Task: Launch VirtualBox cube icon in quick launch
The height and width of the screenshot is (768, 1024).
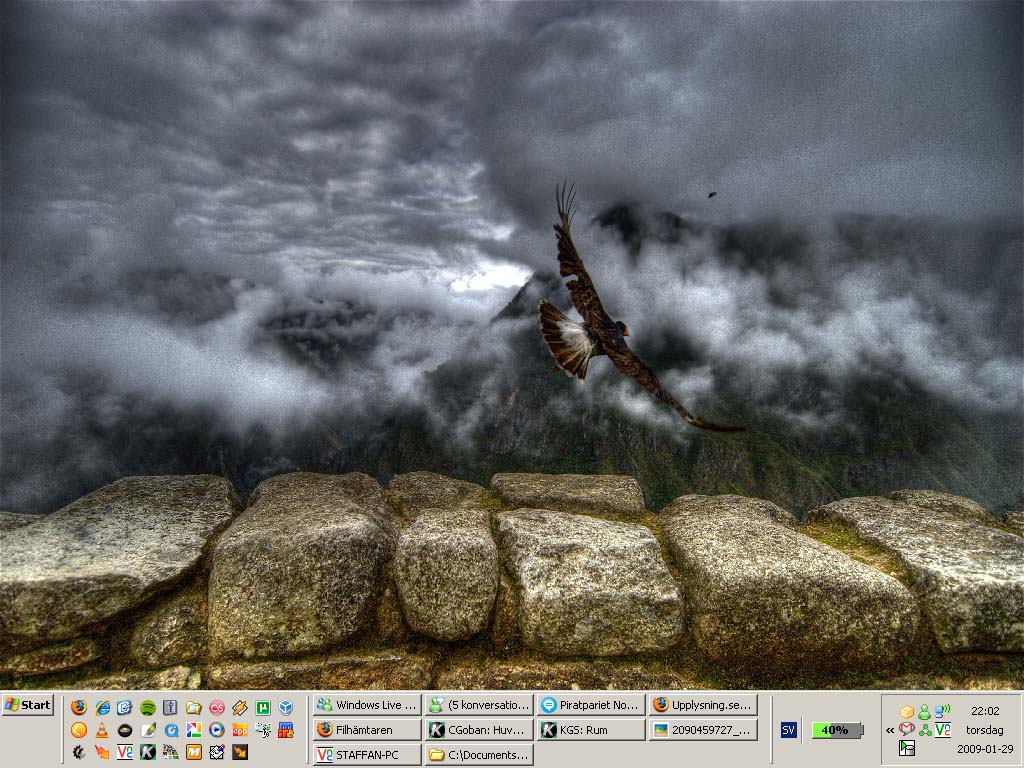Action: pos(285,707)
